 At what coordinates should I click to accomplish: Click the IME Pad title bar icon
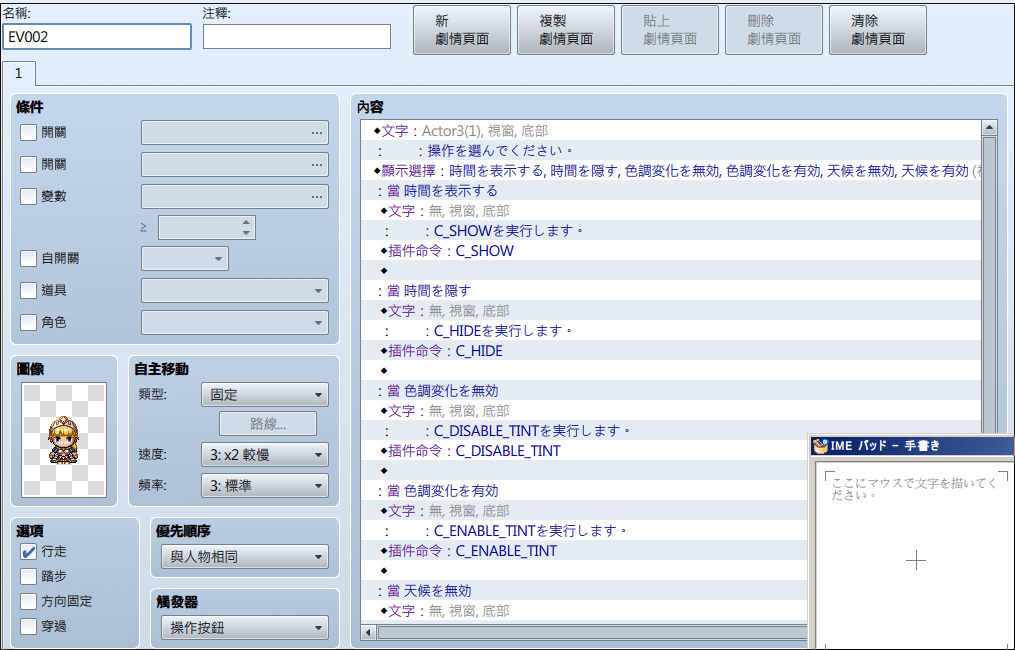pos(821,445)
